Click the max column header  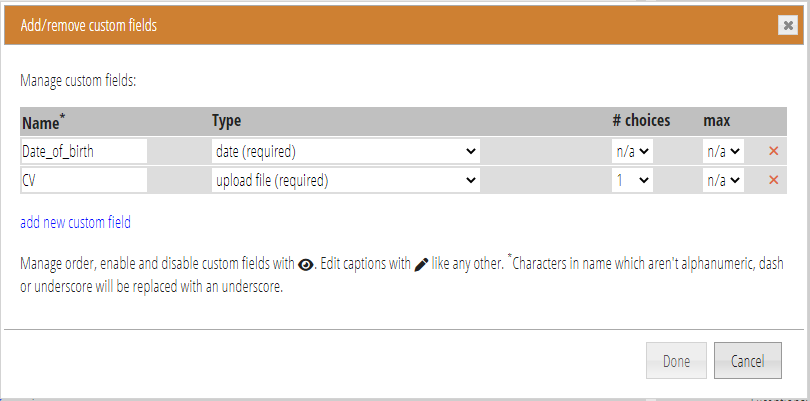click(x=716, y=121)
